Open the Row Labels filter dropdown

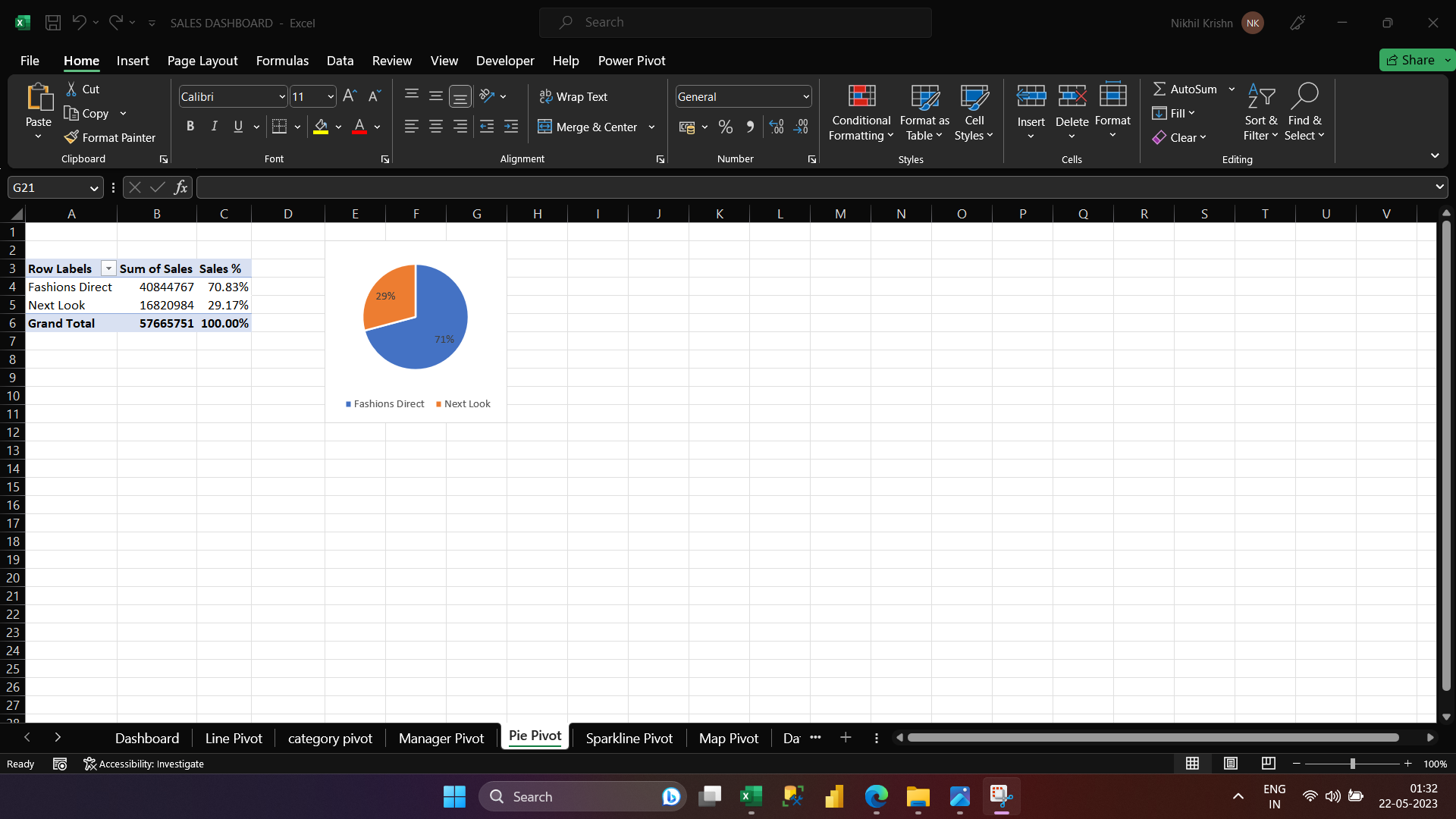(x=108, y=268)
